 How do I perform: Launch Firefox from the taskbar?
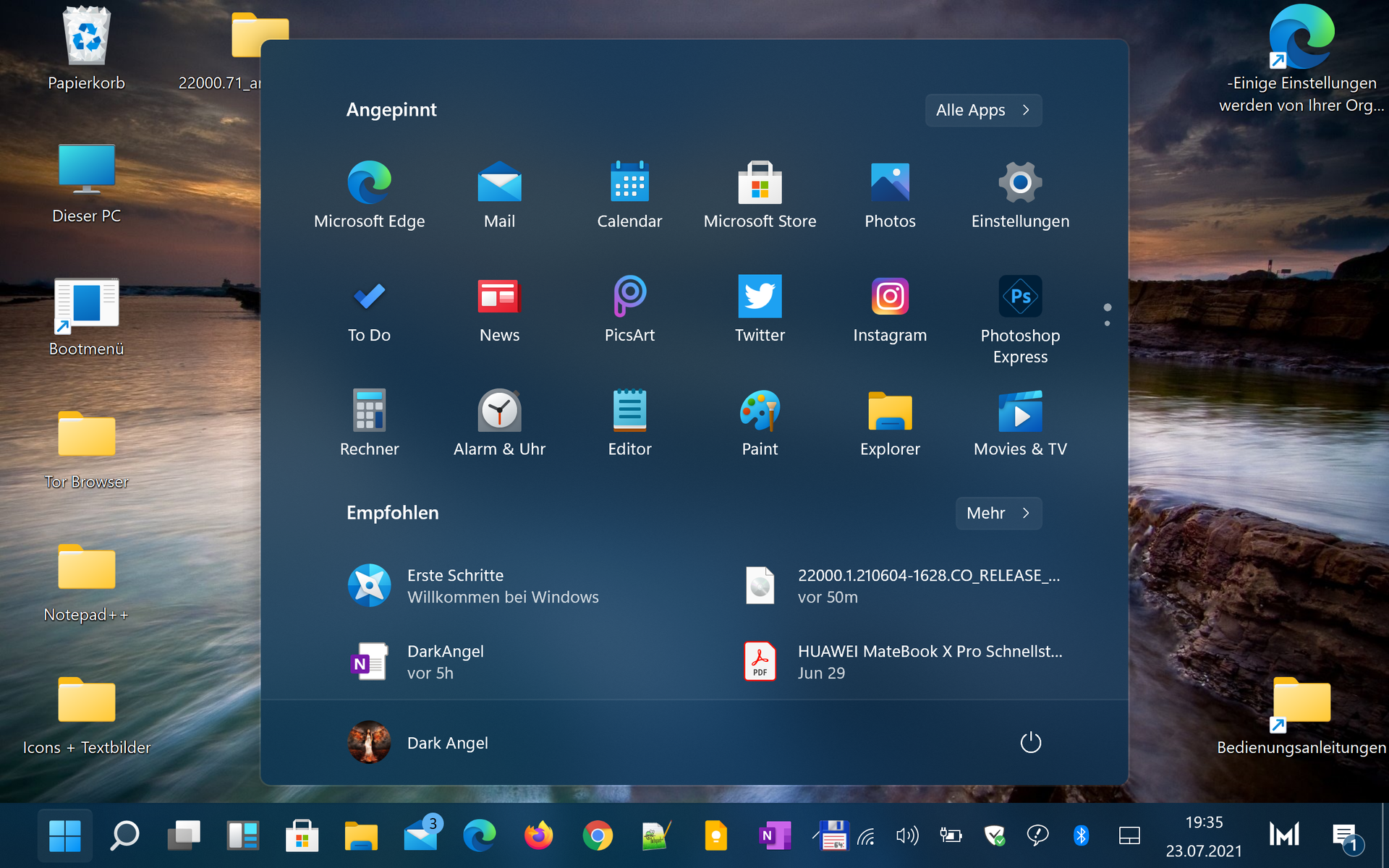(538, 836)
